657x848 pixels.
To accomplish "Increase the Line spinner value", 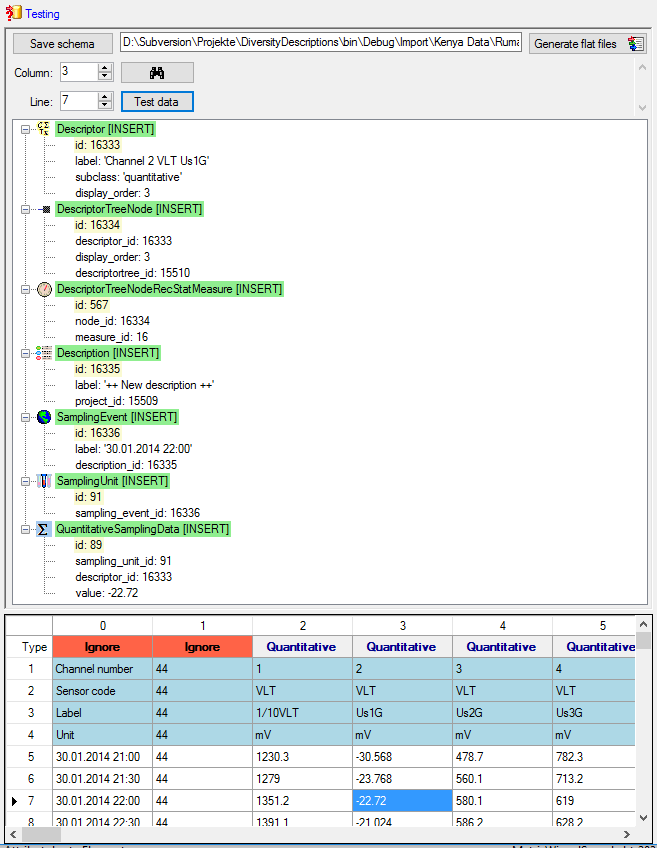I will click(105, 96).
